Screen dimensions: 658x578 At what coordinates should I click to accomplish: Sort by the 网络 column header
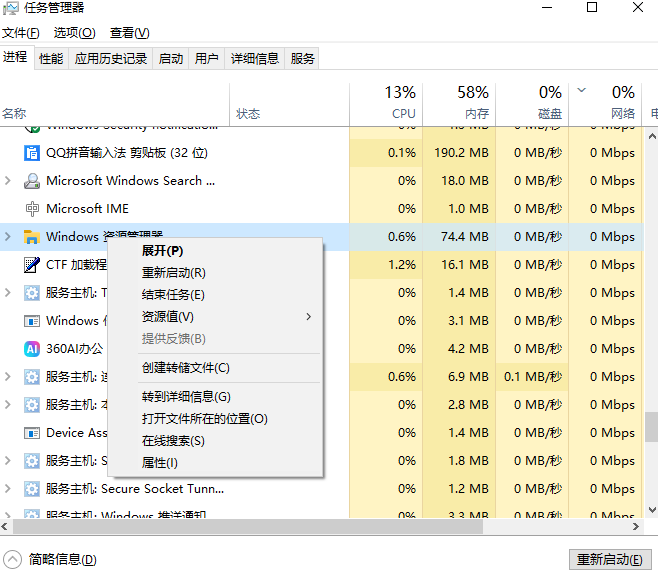pyautogui.click(x=605, y=105)
